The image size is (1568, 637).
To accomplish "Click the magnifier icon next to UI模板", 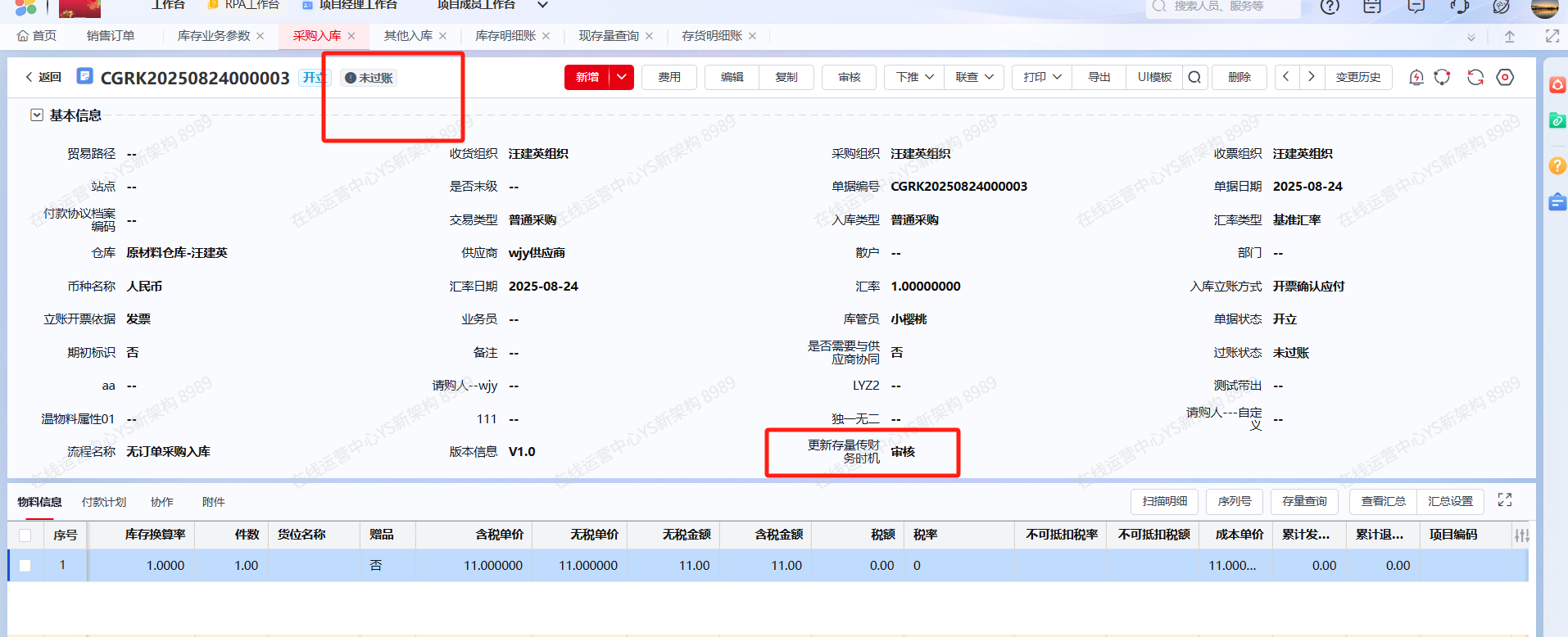I will 1194,77.
